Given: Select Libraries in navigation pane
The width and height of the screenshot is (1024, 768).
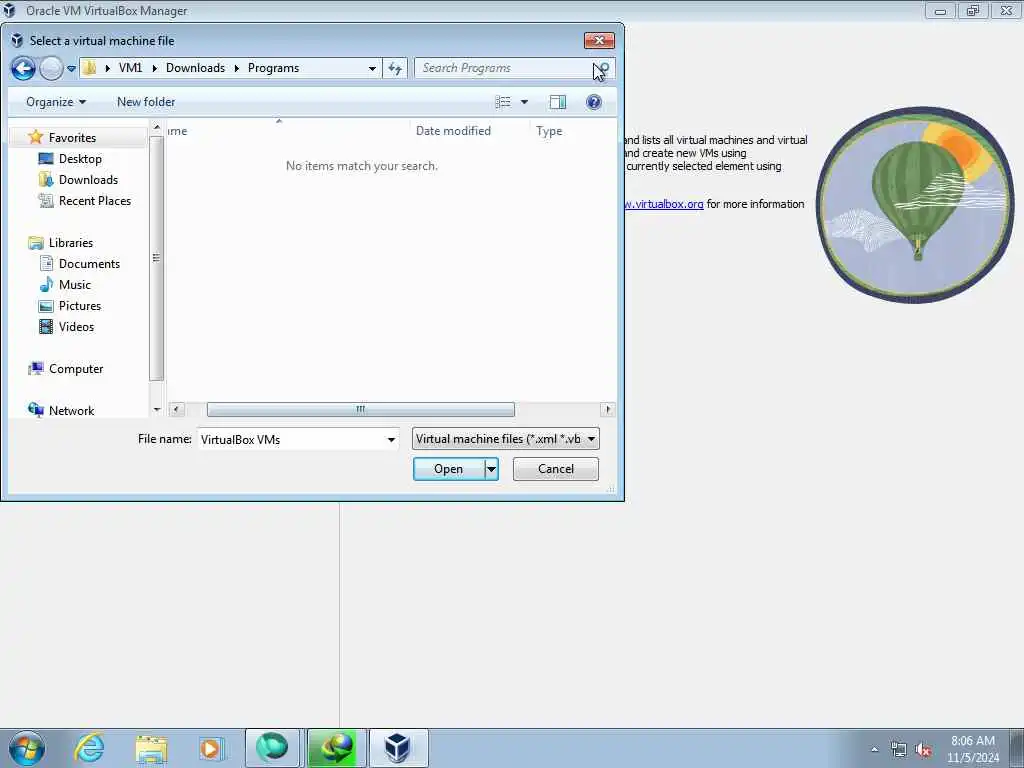Looking at the screenshot, I should tap(71, 243).
